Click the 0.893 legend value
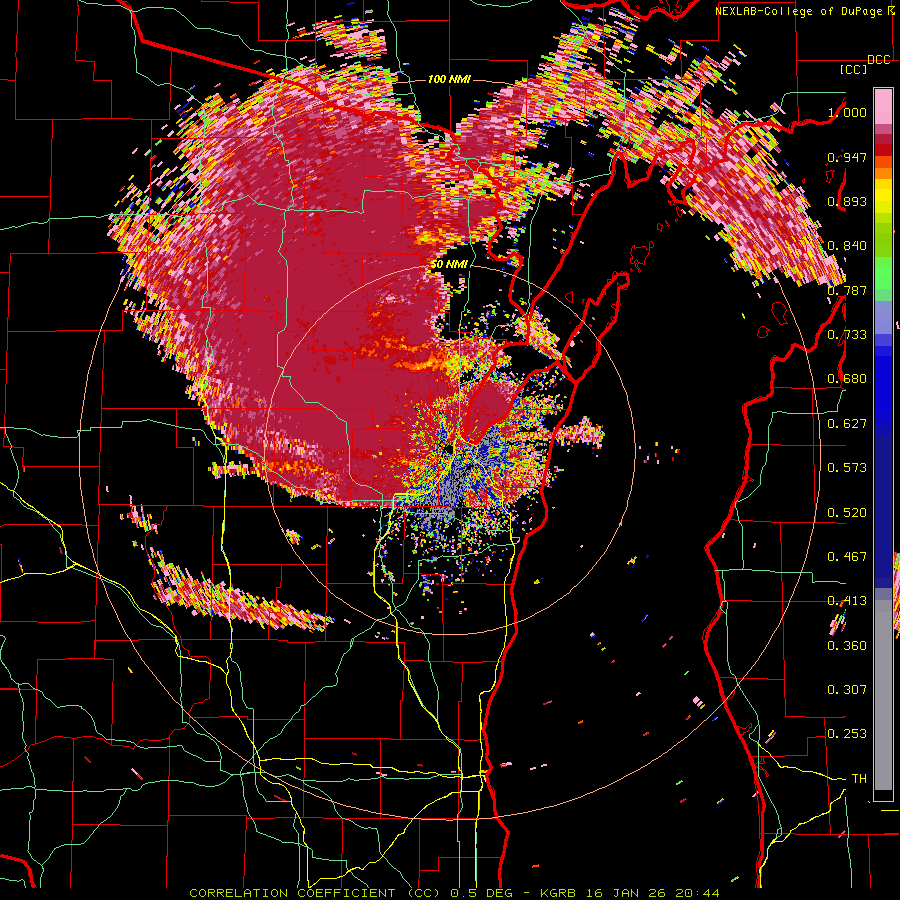 point(847,201)
